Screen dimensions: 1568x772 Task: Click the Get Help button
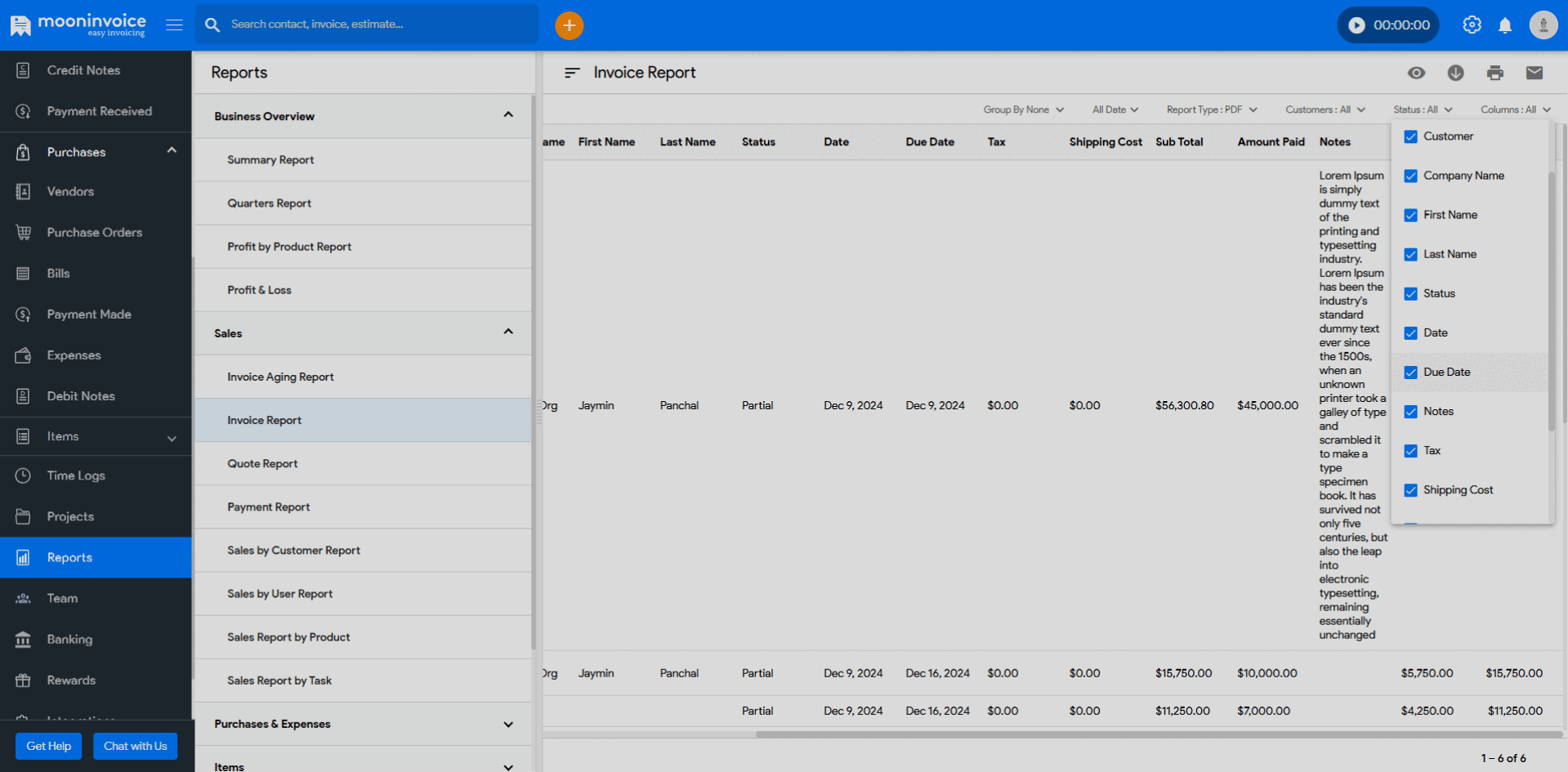tap(49, 746)
